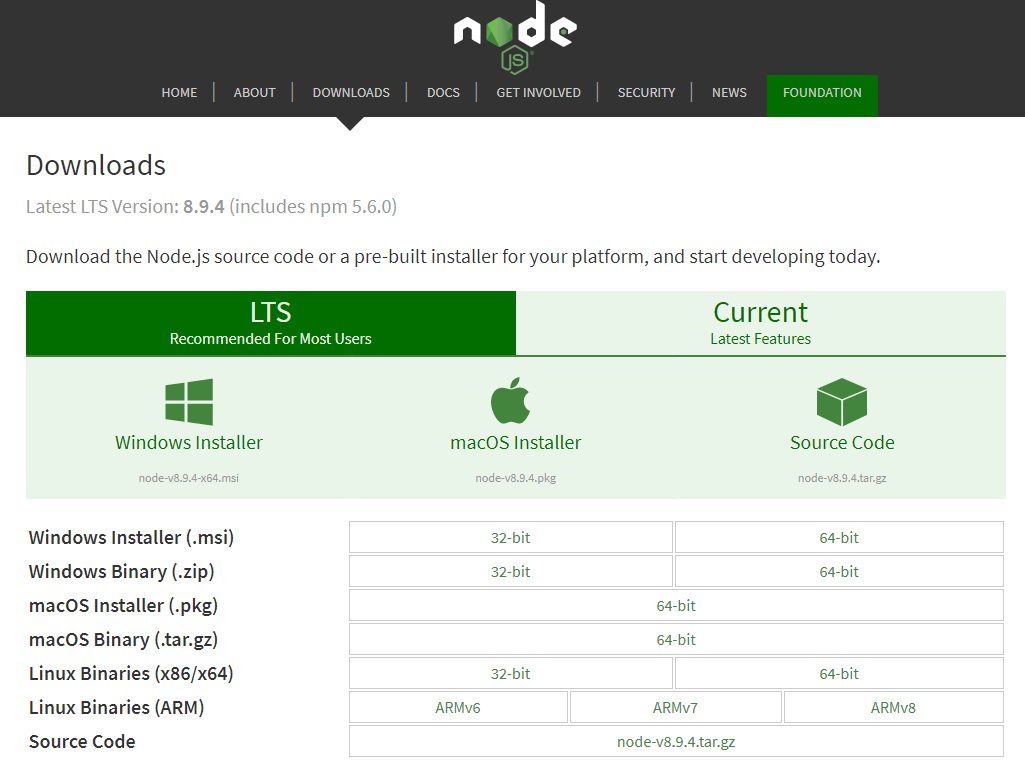This screenshot has width=1025, height=778.
Task: Click the macOS Binary (.tar.gz) row label
Action: click(x=124, y=639)
